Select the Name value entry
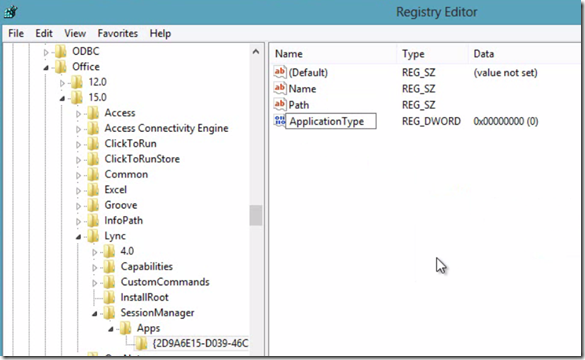This screenshot has height=360, width=585. click(x=302, y=89)
